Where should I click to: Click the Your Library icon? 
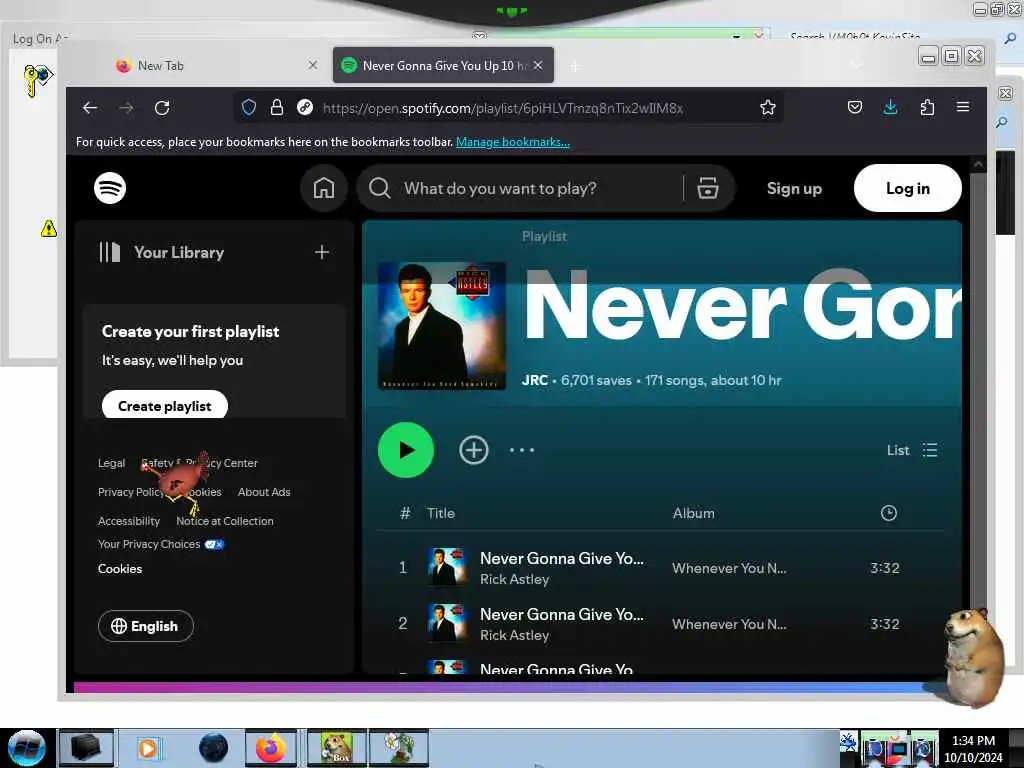tap(110, 252)
